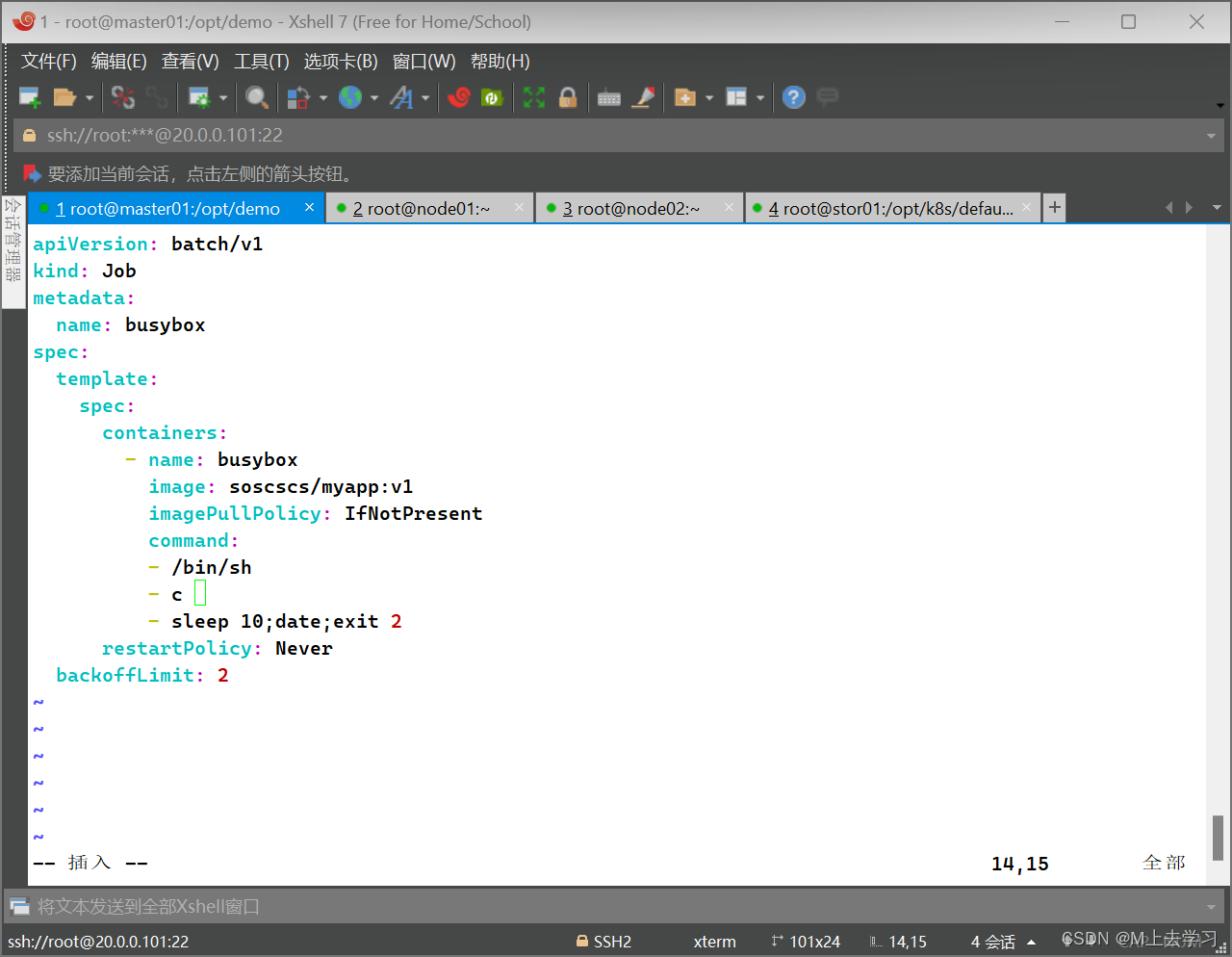Viewport: 1232px width, 957px height.
Task: Click the 101x24 terminal size status entry
Action: coord(806,942)
